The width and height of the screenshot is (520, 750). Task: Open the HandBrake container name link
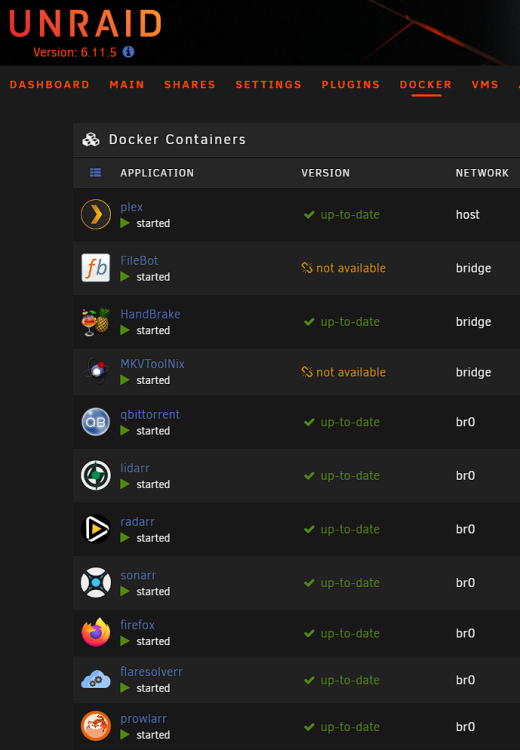point(150,314)
